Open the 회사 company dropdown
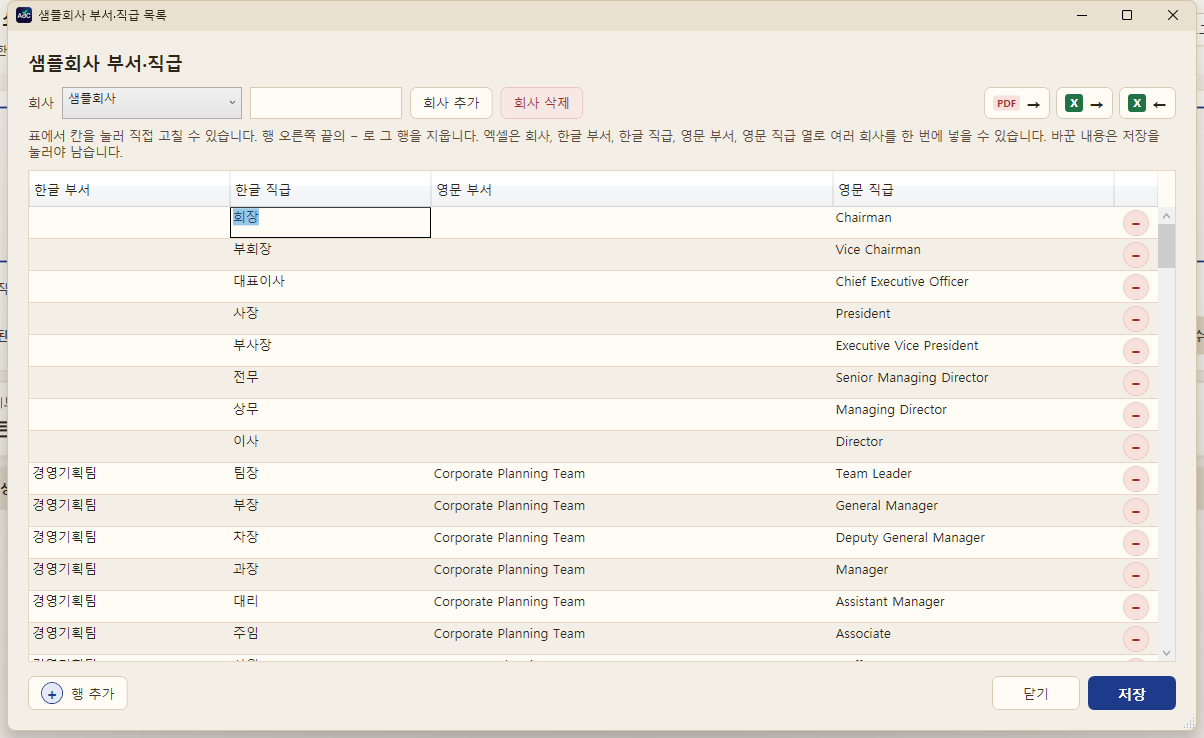The height and width of the screenshot is (738, 1204). point(152,103)
